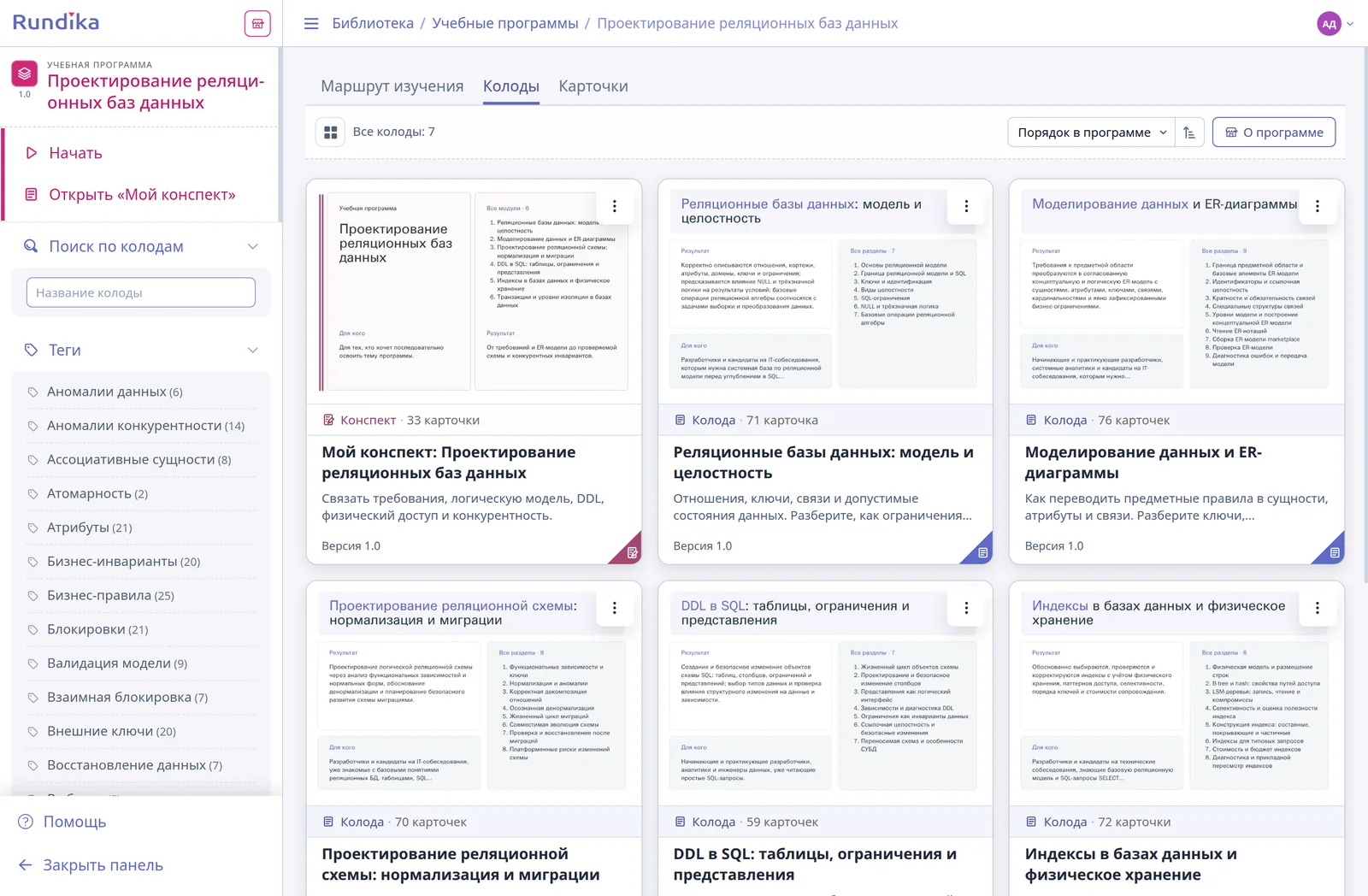Click the «О программе» button

(x=1274, y=133)
